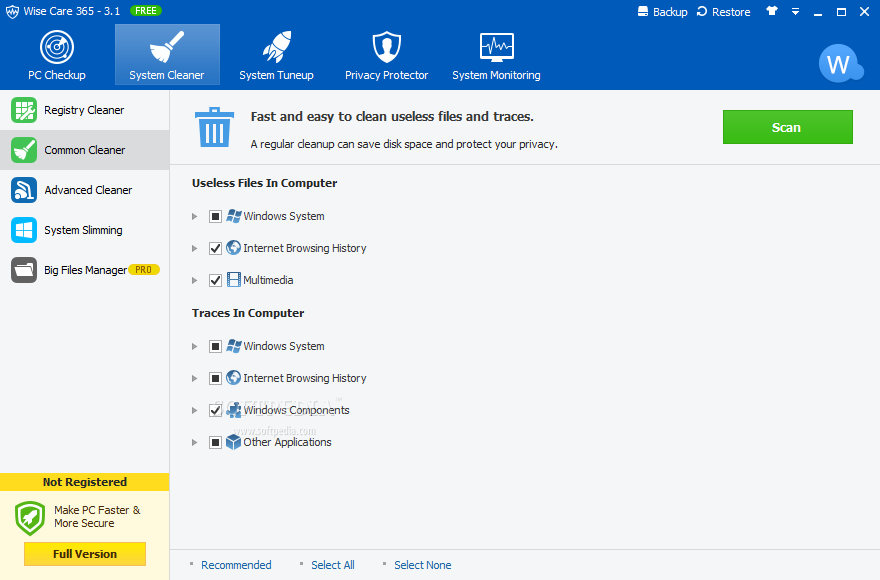Click the skin T-shirt icon

tap(772, 11)
